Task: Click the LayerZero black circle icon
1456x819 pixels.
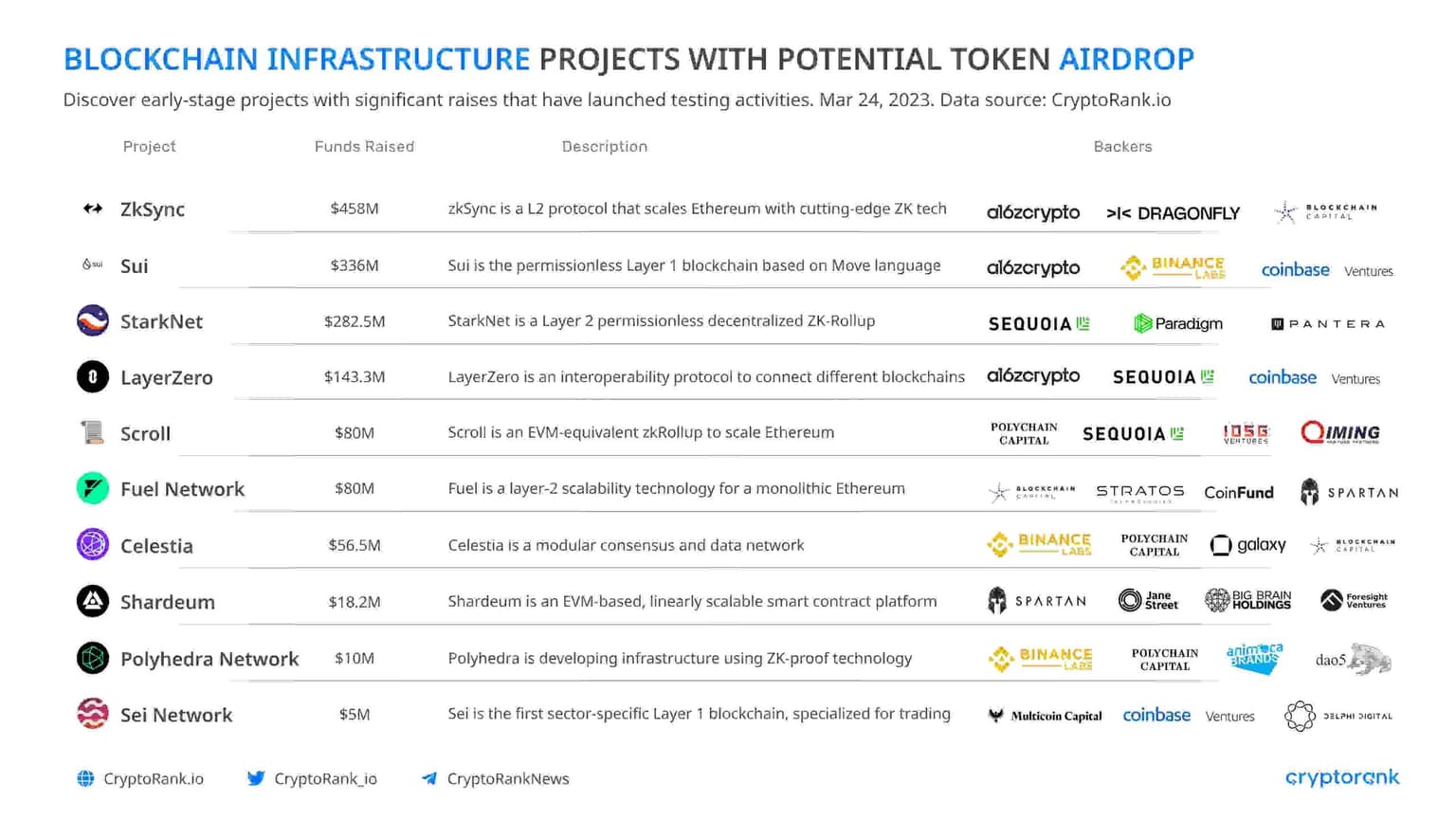Action: click(93, 377)
